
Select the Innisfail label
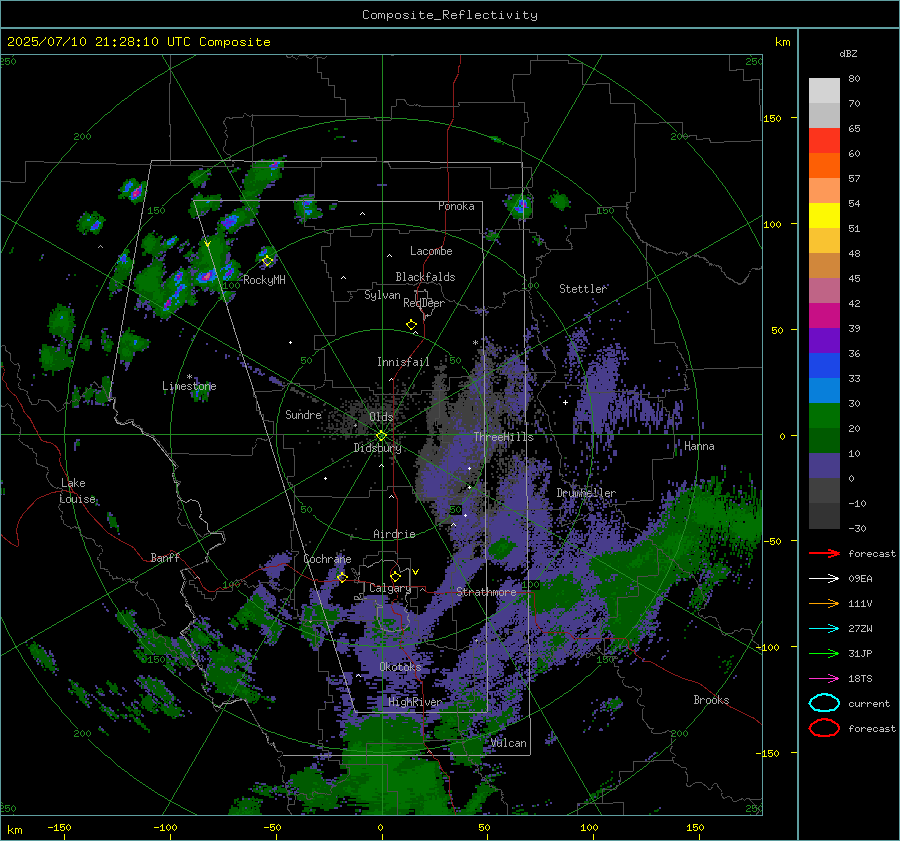pyautogui.click(x=403, y=362)
